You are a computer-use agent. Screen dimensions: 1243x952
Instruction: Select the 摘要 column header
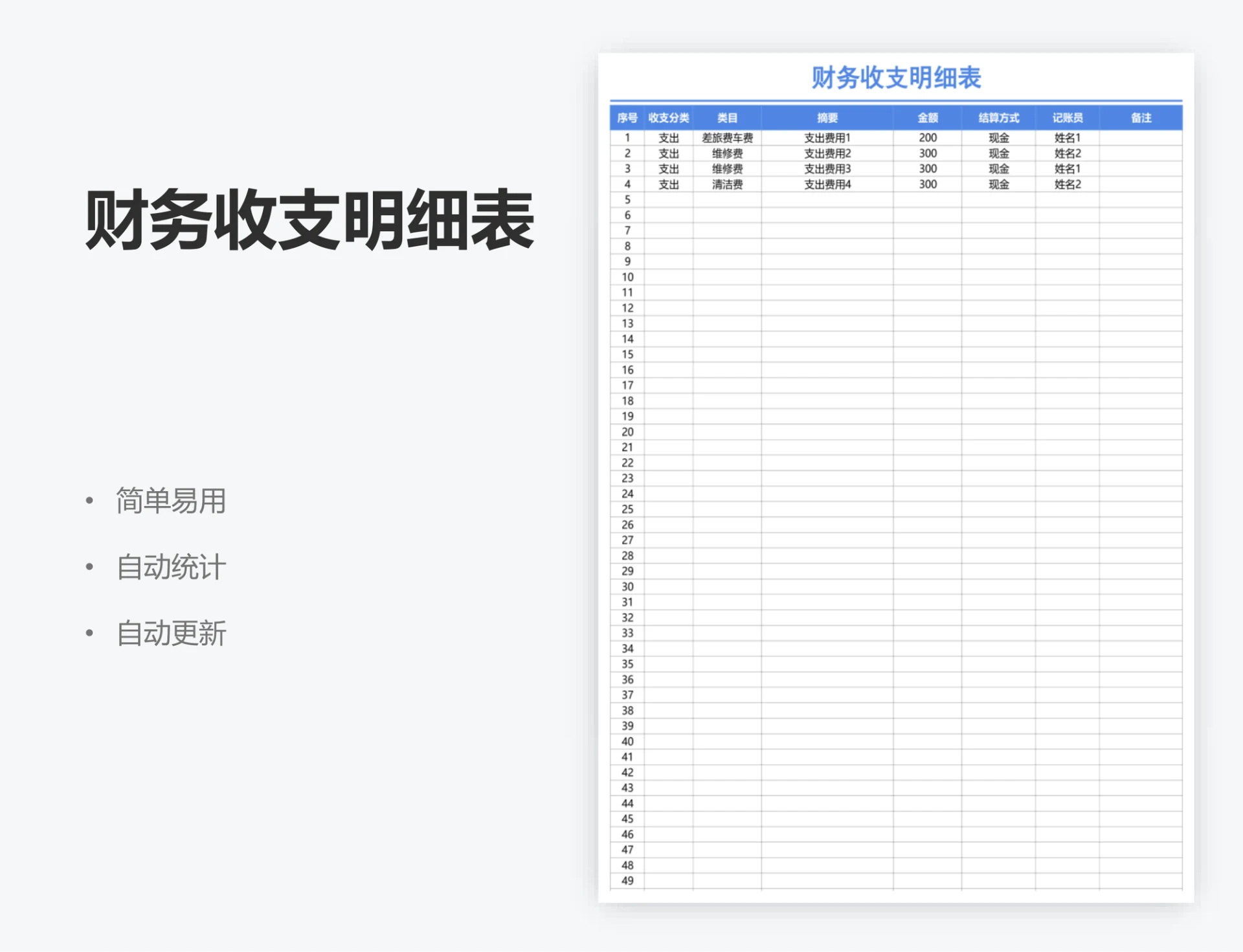click(829, 117)
